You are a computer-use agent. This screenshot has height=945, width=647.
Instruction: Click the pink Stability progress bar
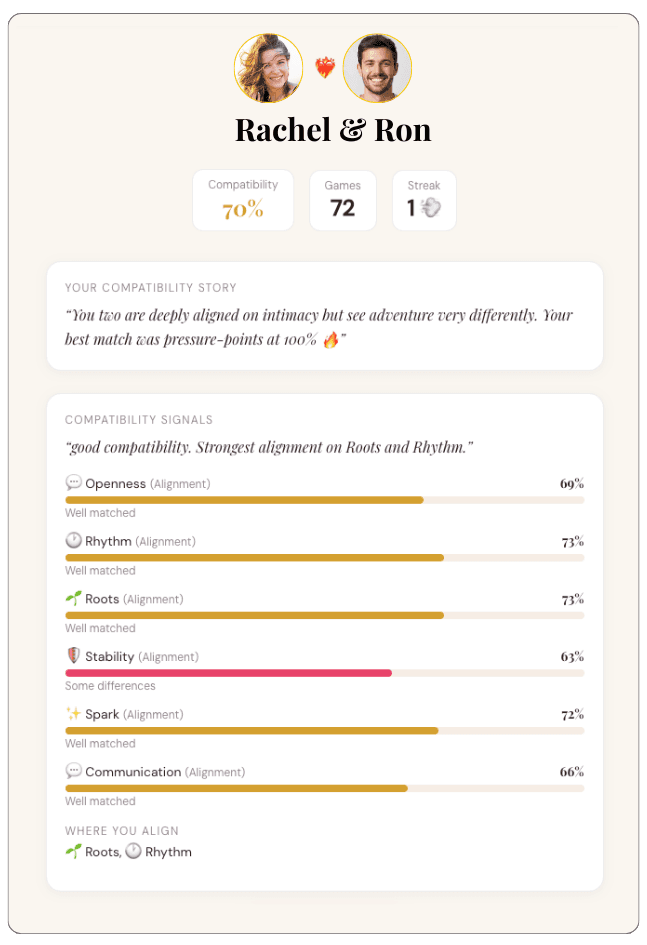click(x=227, y=673)
